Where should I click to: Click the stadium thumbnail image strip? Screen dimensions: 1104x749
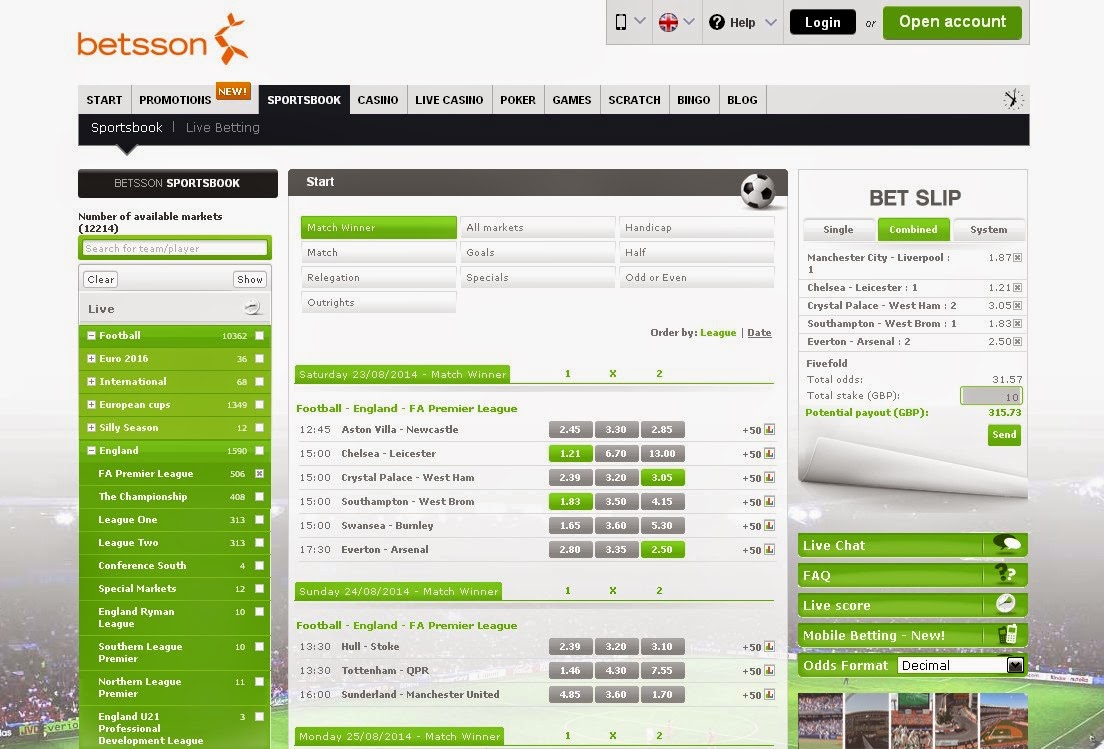(x=912, y=721)
